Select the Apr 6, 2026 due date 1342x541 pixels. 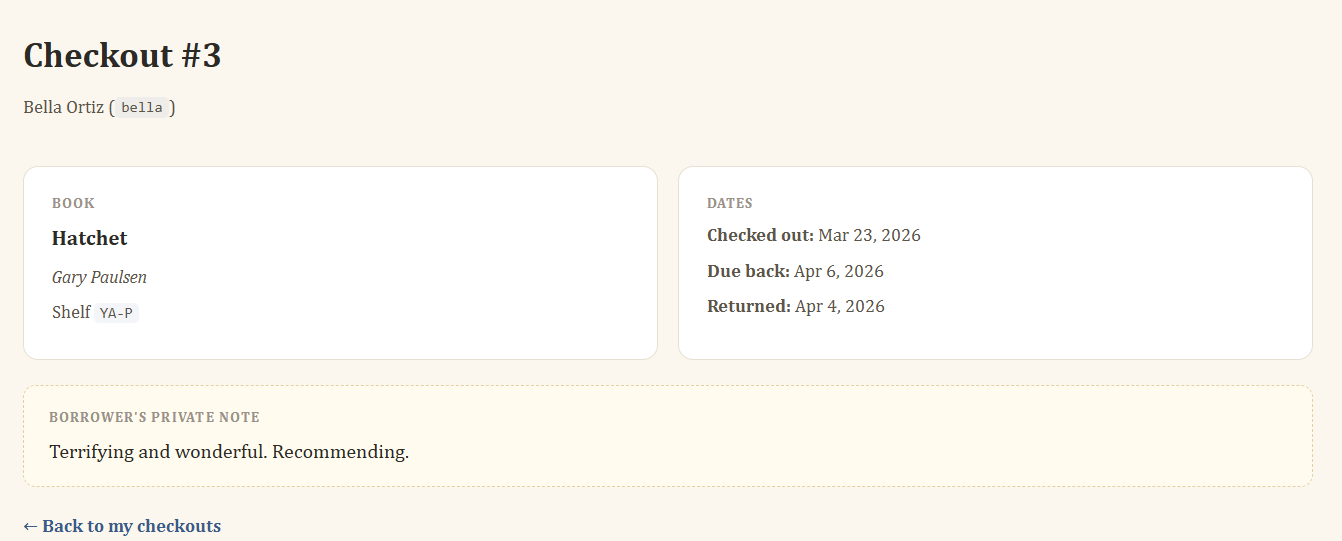[x=839, y=271]
